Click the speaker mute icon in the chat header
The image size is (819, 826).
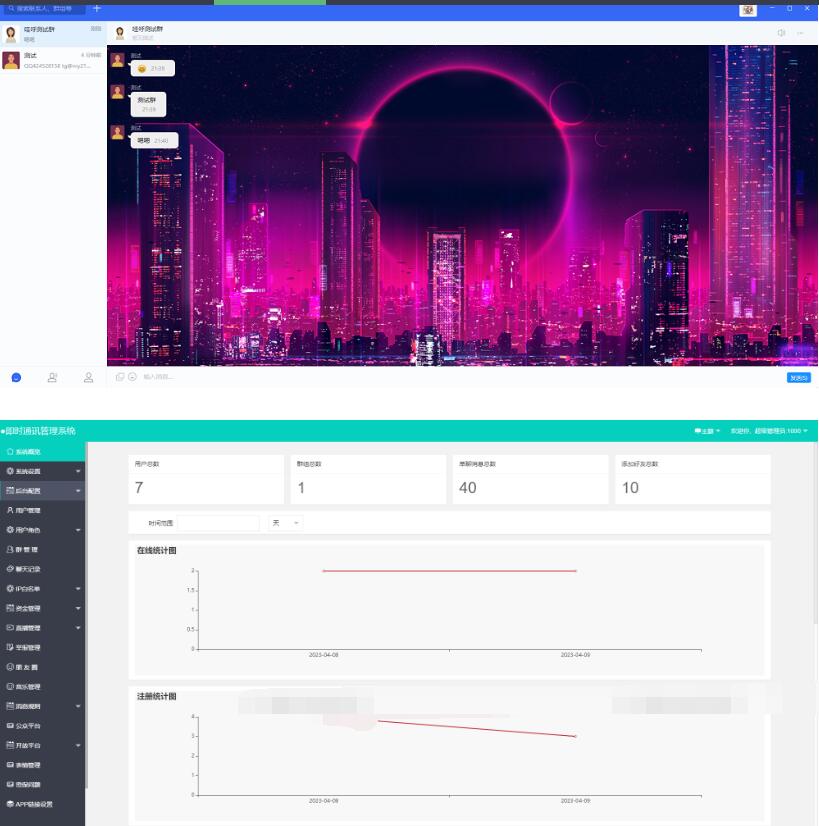click(781, 33)
